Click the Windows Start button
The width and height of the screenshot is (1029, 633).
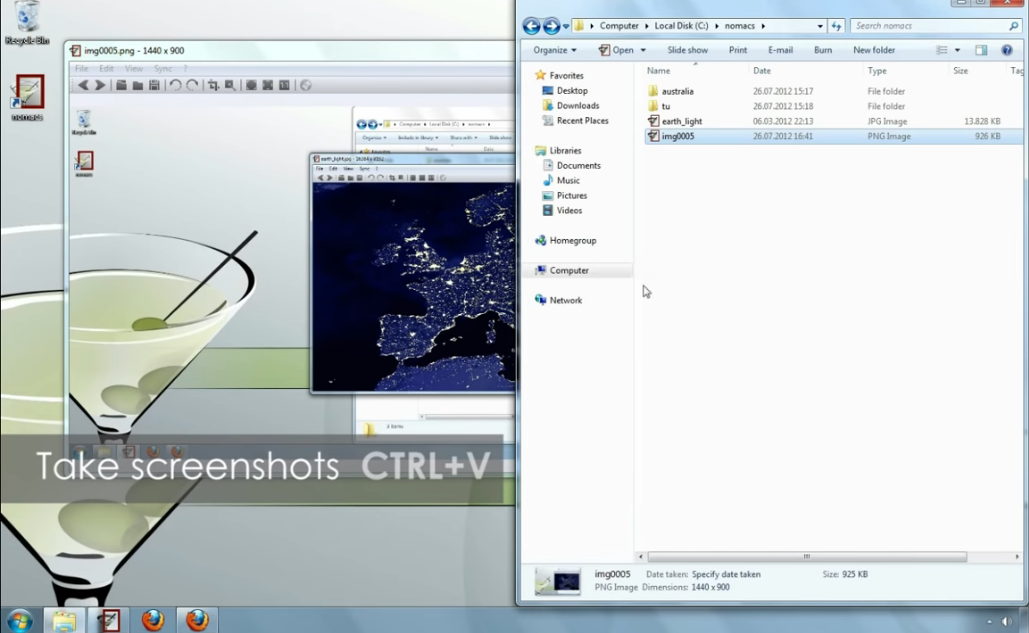click(x=20, y=620)
